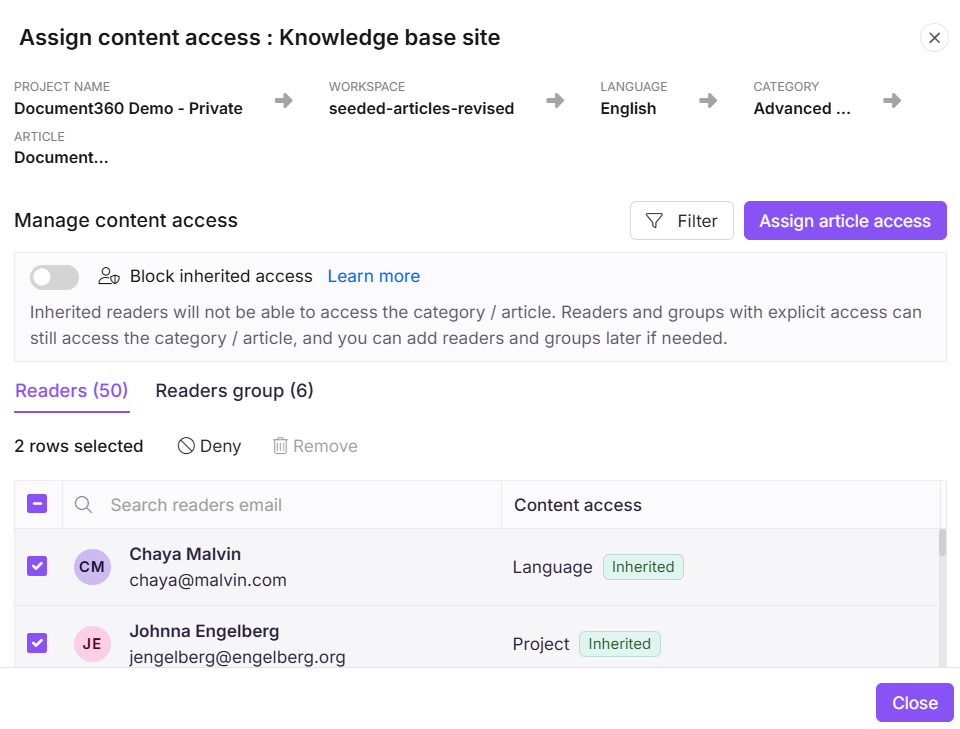960x729 pixels.
Task: Click the email chaya@malvin.com
Action: [208, 580]
